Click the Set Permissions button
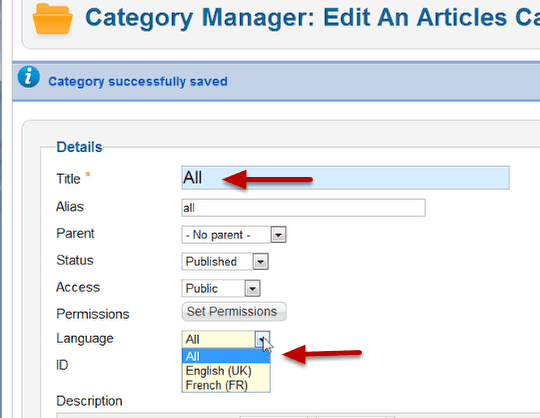 (234, 312)
